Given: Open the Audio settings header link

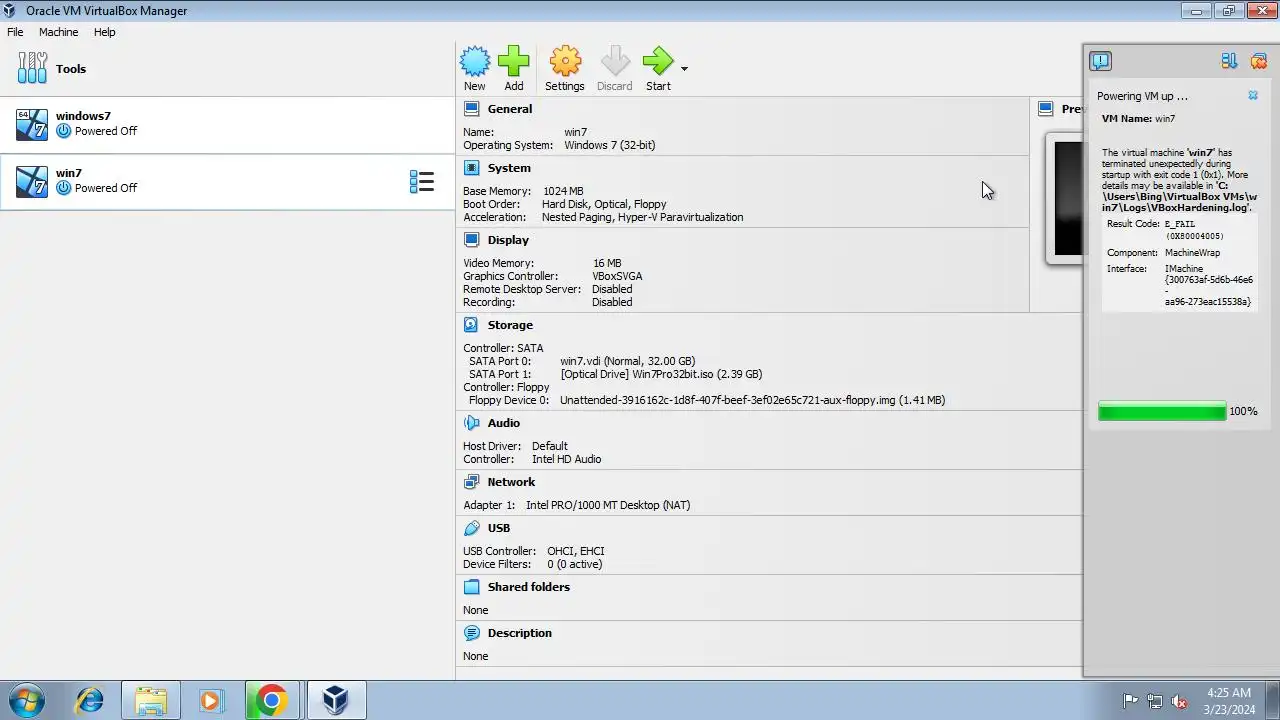Looking at the screenshot, I should click(504, 423).
